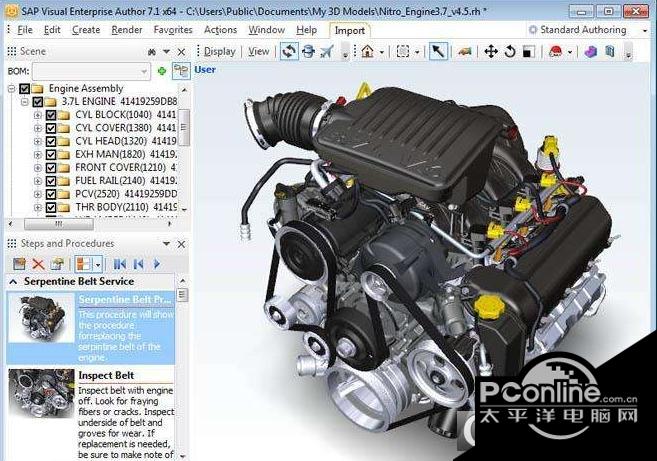Uncheck the Engine Assembly checkbox
The width and height of the screenshot is (657, 461).
point(24,88)
